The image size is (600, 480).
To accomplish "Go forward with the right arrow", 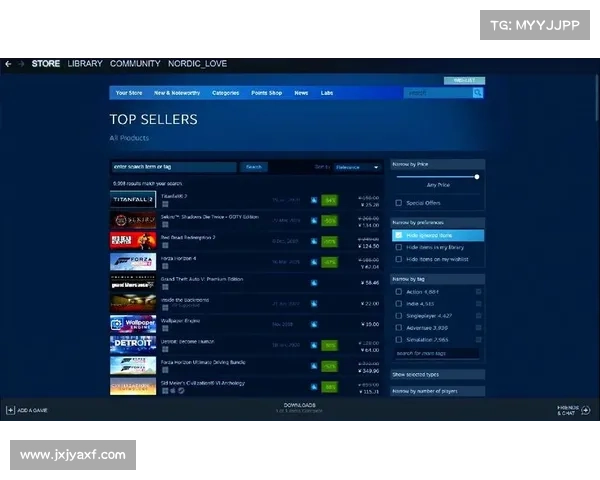I will [21, 64].
